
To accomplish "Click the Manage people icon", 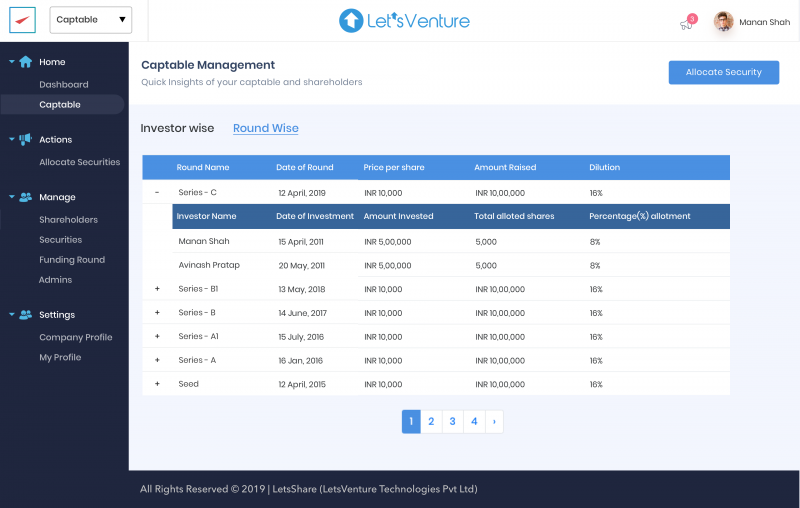I will click(x=26, y=197).
